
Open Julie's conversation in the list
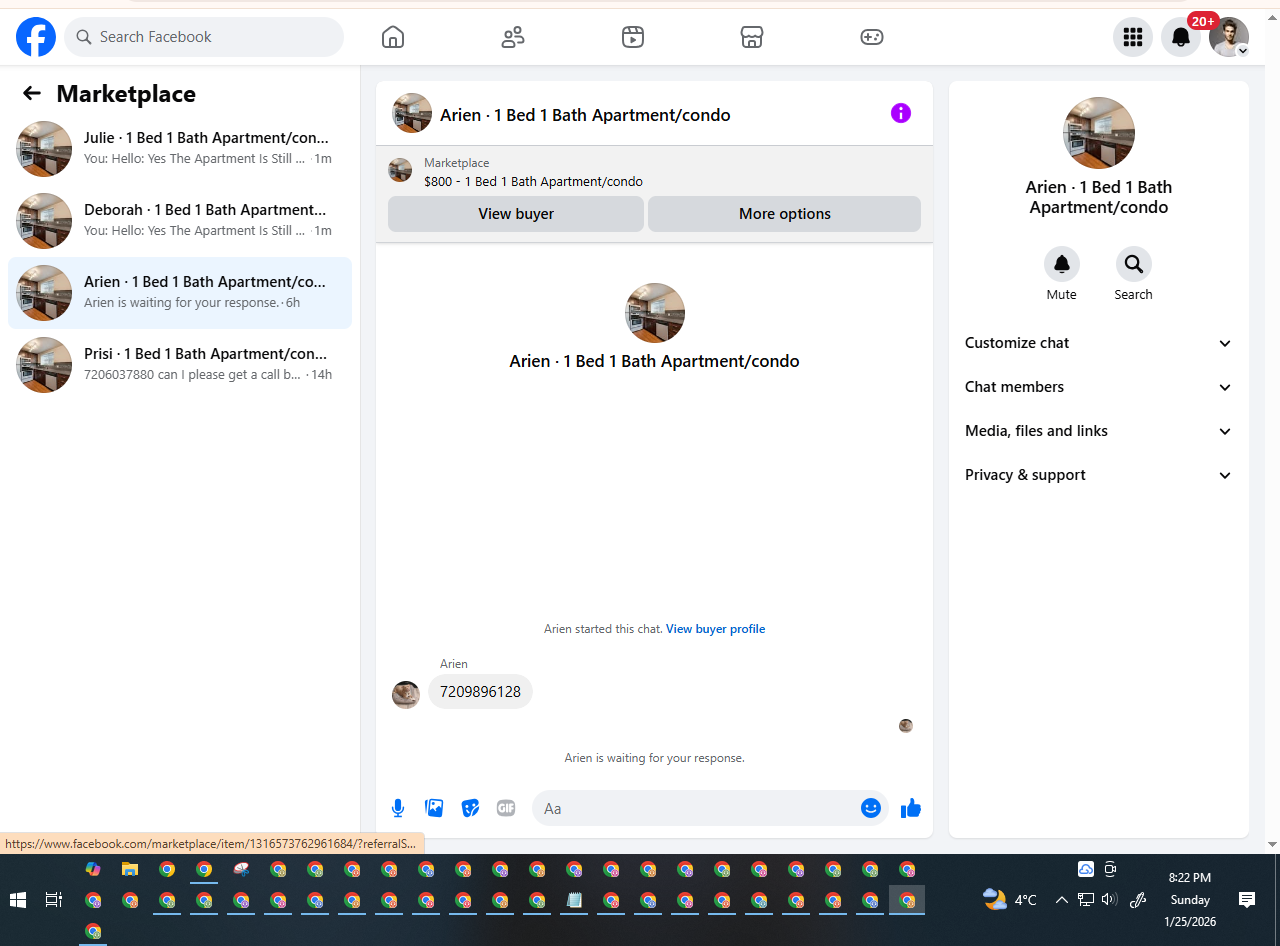click(x=180, y=149)
